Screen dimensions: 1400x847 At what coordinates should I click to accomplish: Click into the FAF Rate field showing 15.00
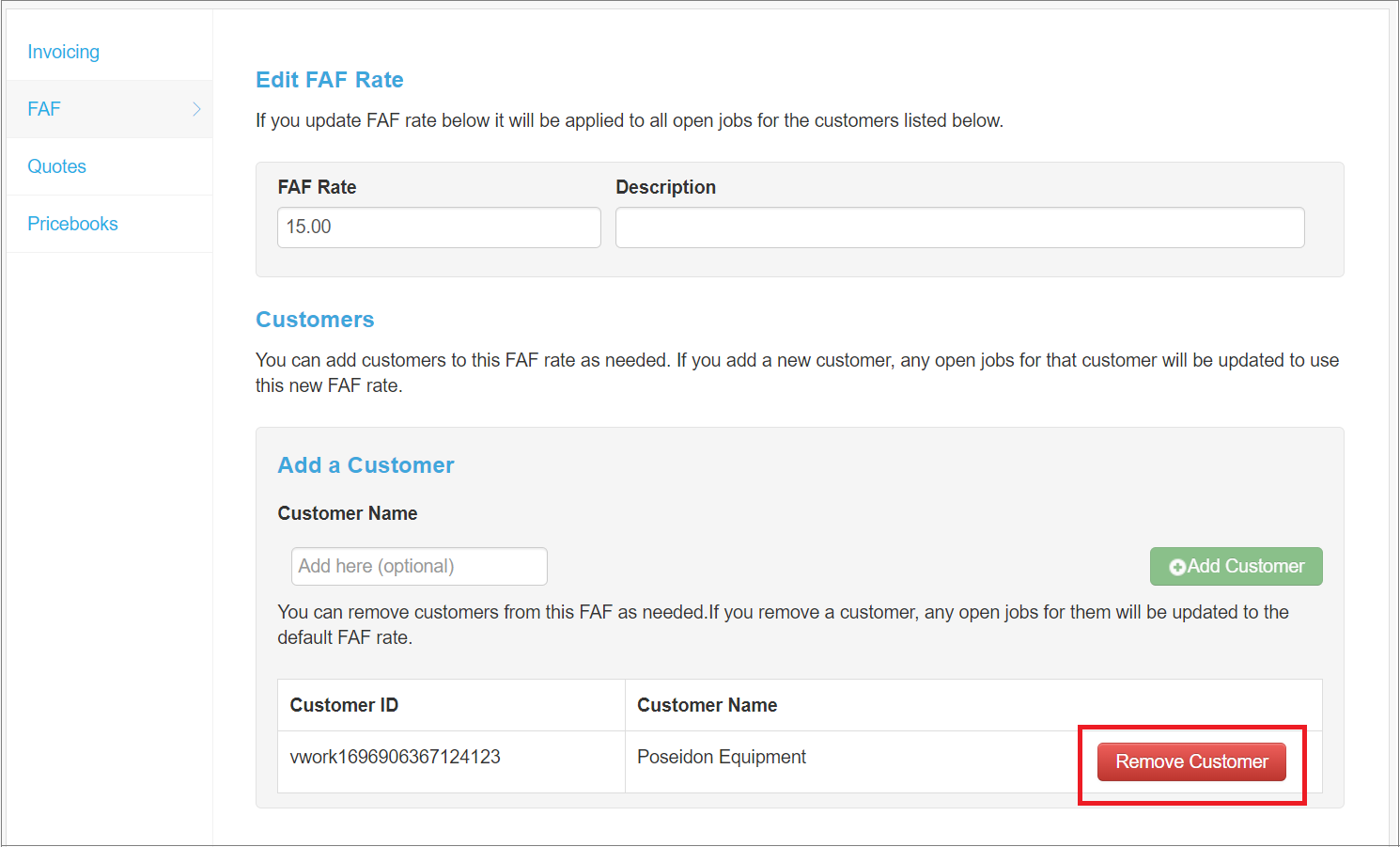[438, 227]
